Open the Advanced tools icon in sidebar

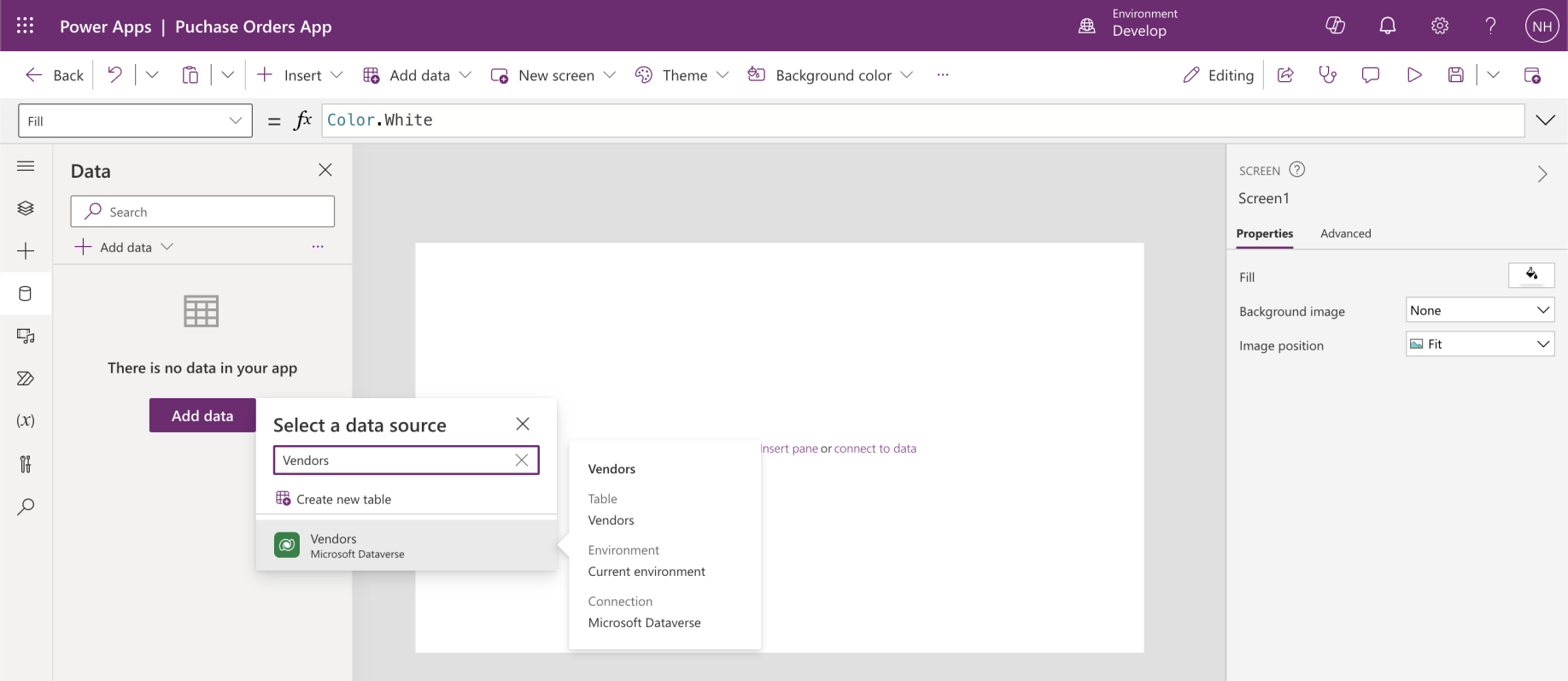[26, 464]
